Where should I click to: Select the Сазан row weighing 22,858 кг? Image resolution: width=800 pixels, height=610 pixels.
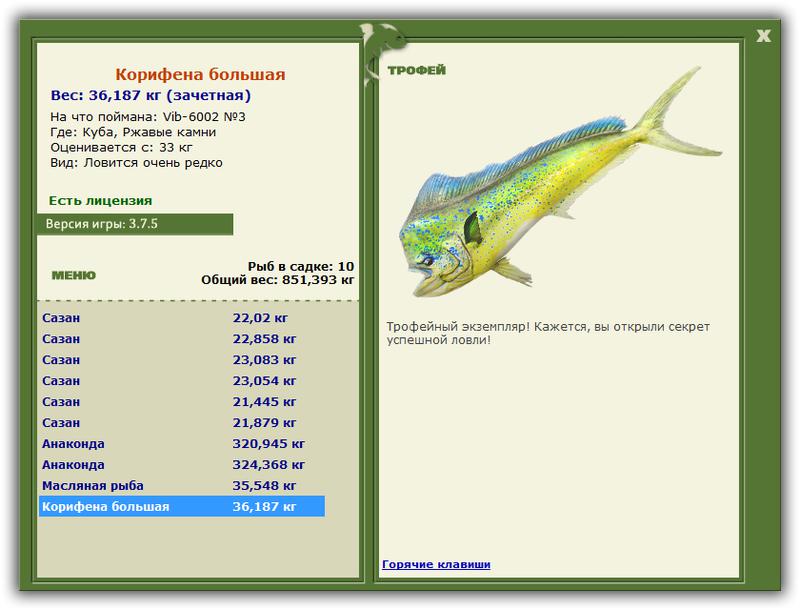pyautogui.click(x=182, y=339)
